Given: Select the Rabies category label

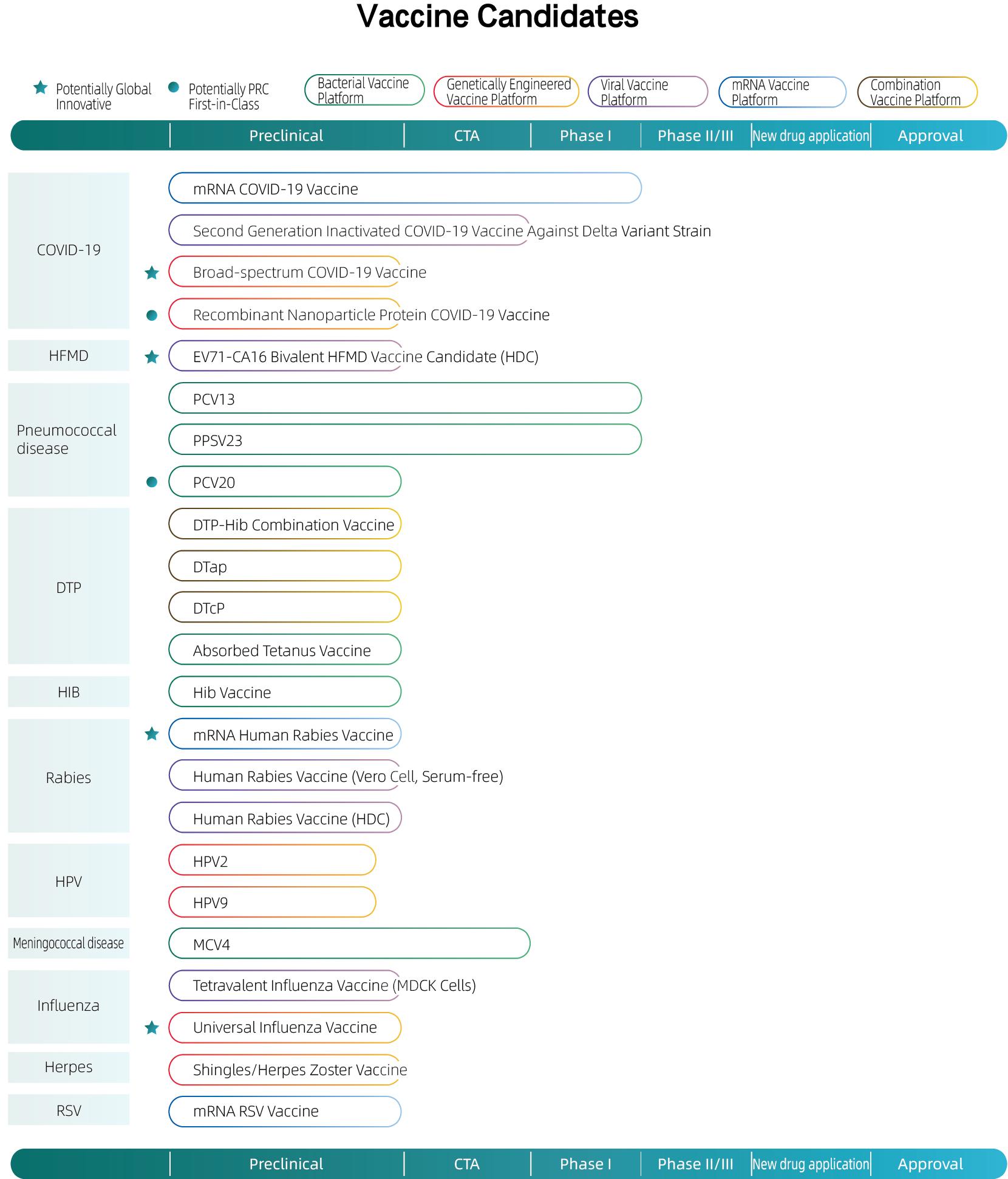Looking at the screenshot, I should 69,777.
